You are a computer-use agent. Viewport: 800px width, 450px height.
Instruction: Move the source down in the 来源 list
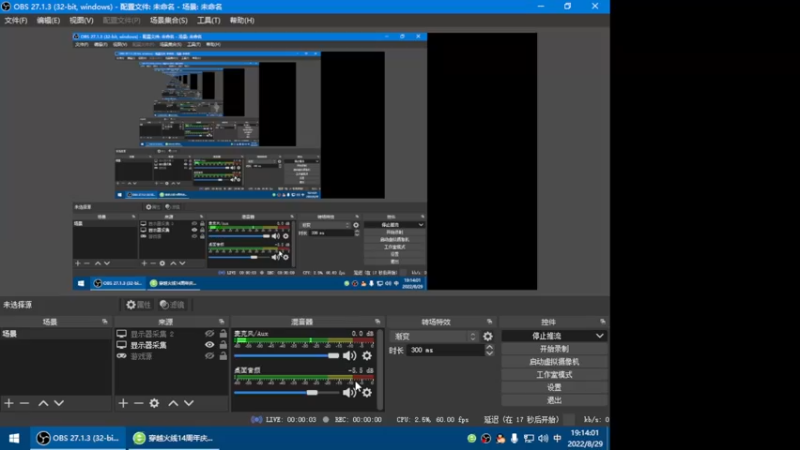(x=189, y=403)
